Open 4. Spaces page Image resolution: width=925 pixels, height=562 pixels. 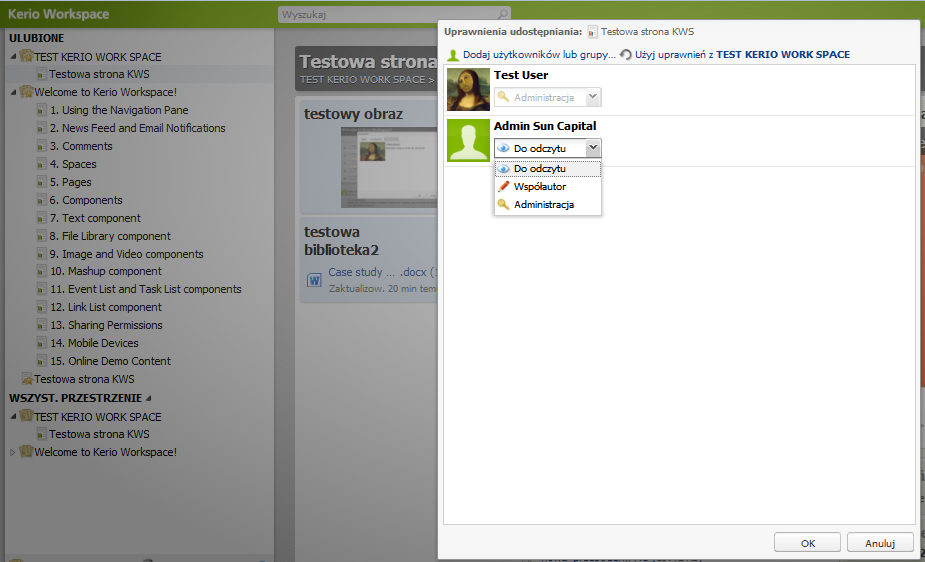[x=73, y=164]
